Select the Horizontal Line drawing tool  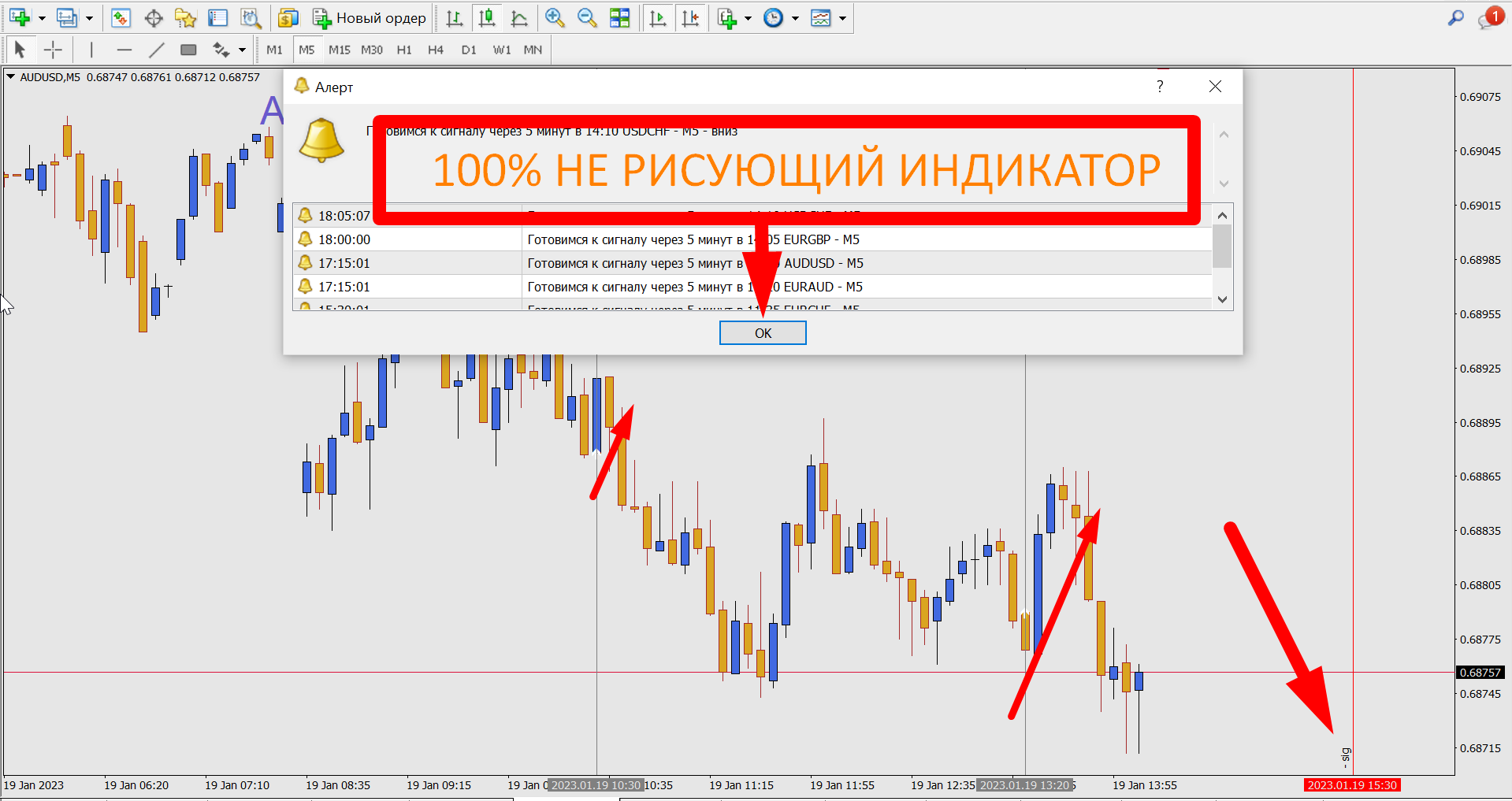tap(124, 50)
